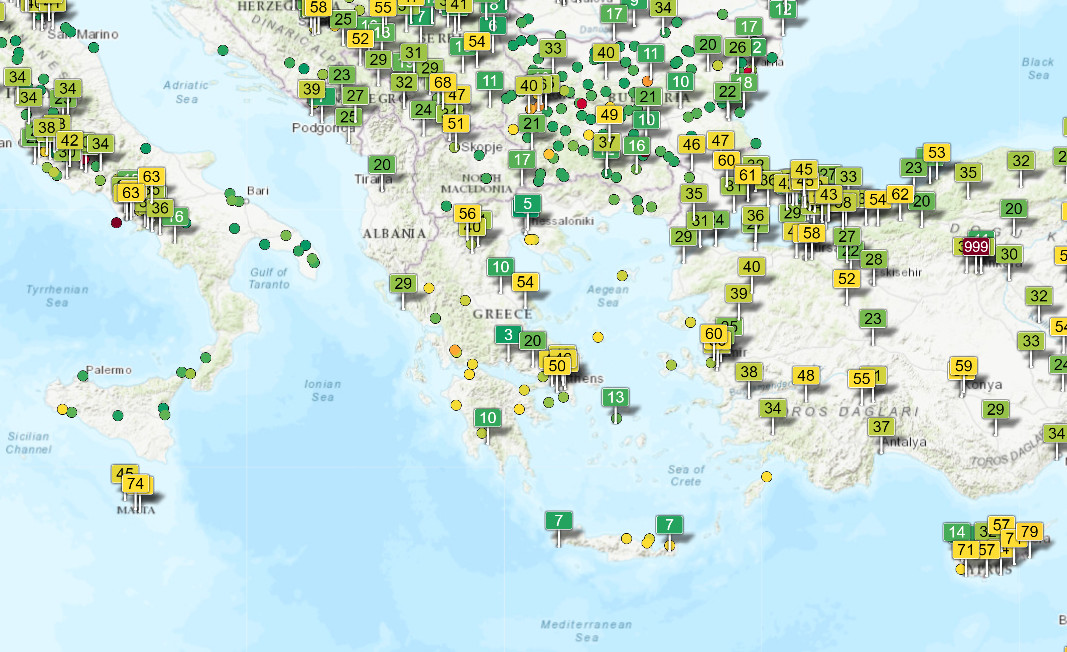Open the 37 marker near Antalya
The width and height of the screenshot is (1067, 652).
880,427
